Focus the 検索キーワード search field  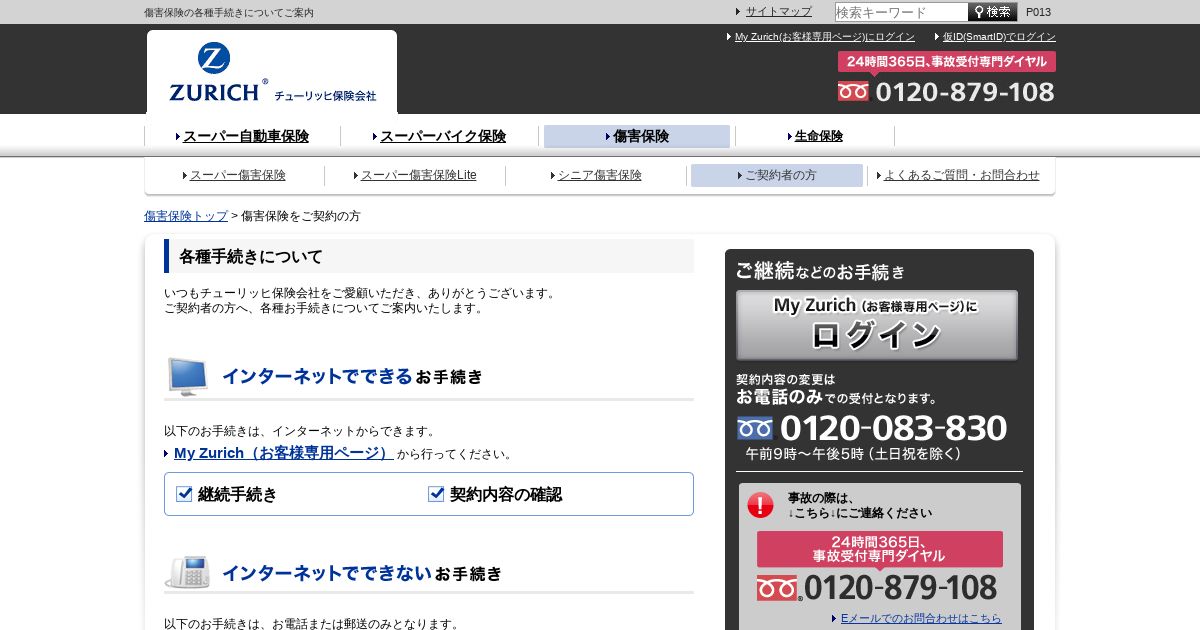(x=901, y=12)
